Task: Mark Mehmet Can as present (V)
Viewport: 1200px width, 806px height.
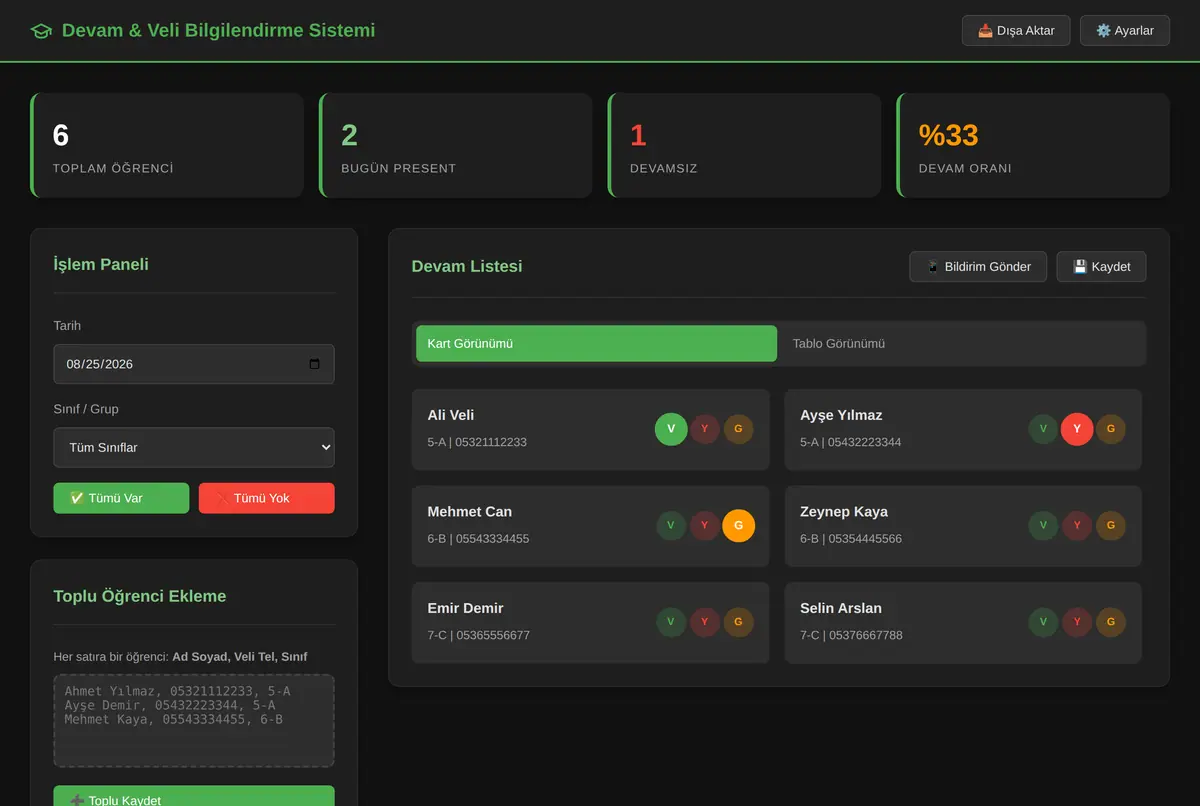Action: (x=671, y=526)
